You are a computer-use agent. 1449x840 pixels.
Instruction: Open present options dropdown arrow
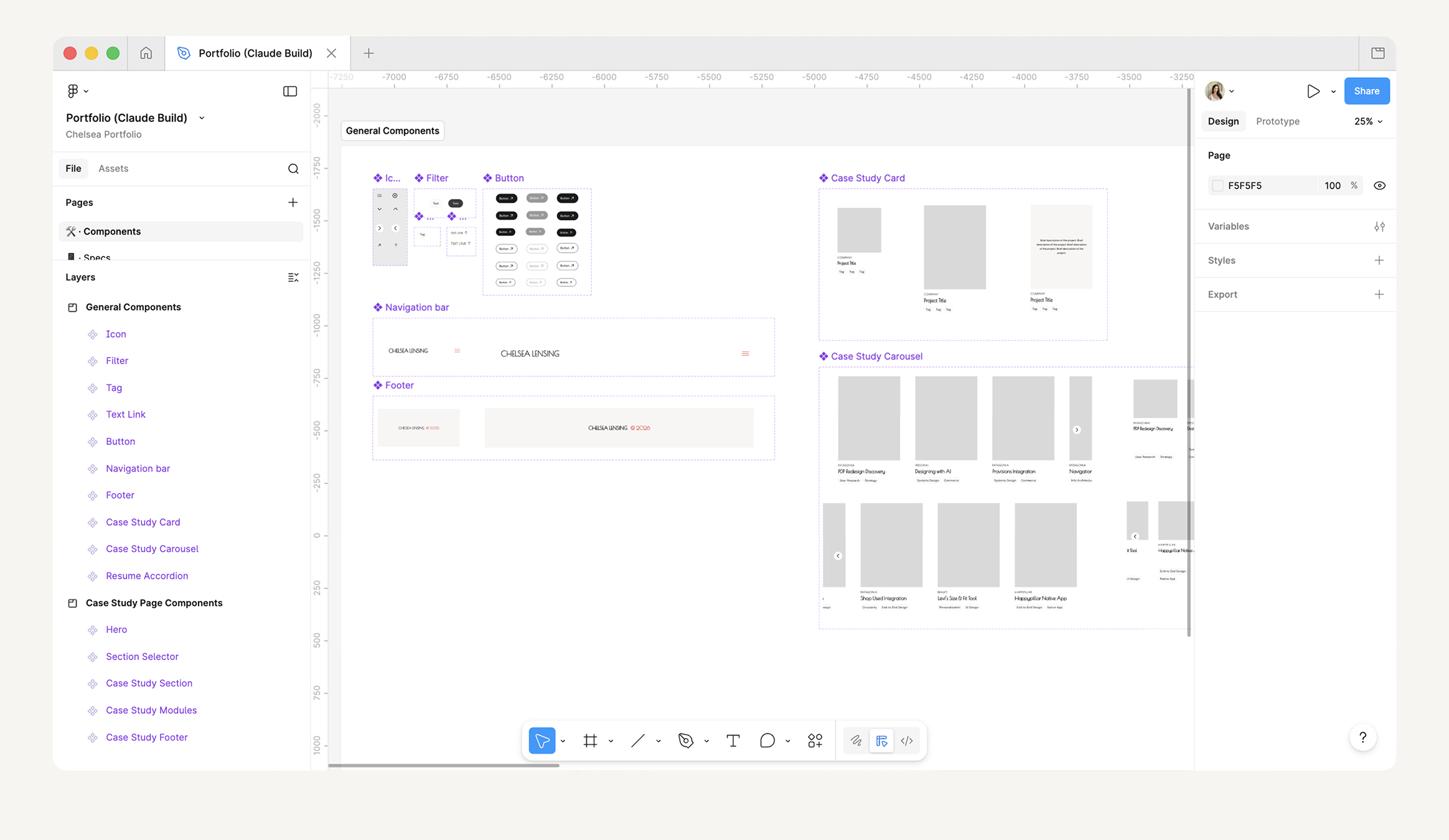pos(1333,91)
